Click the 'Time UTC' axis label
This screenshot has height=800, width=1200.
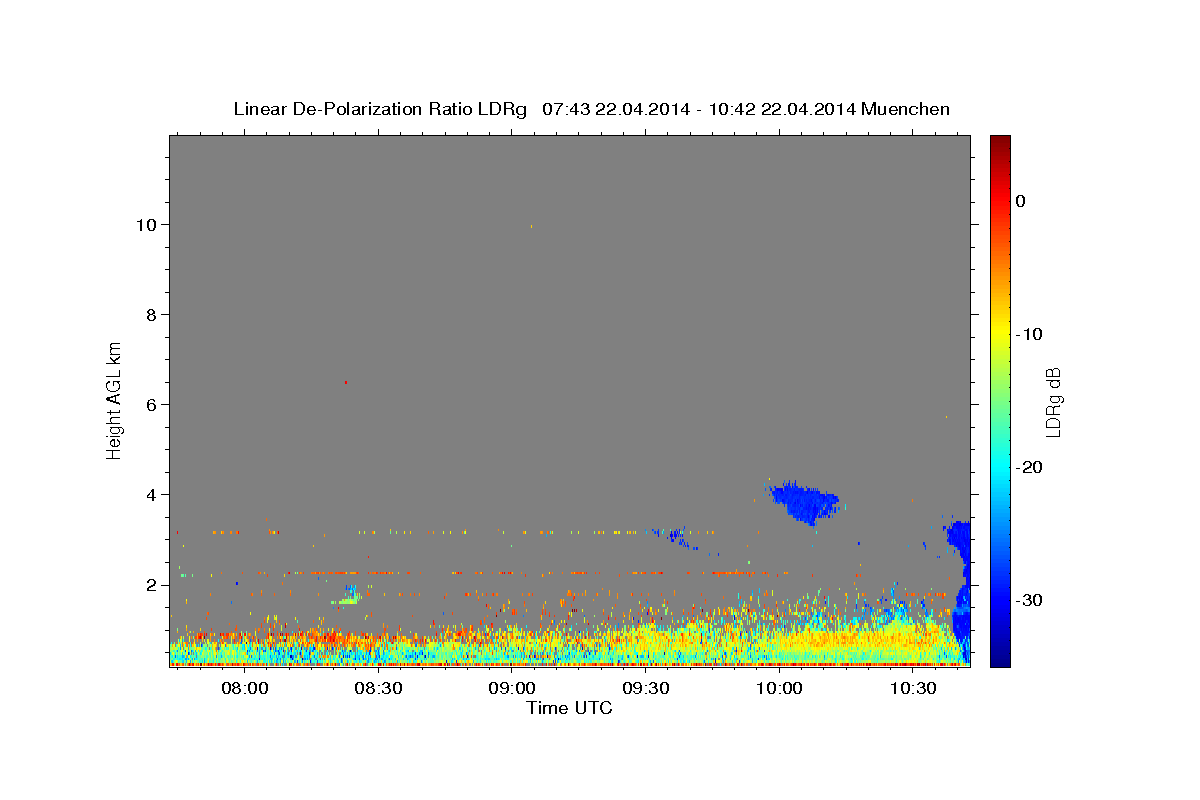point(569,708)
